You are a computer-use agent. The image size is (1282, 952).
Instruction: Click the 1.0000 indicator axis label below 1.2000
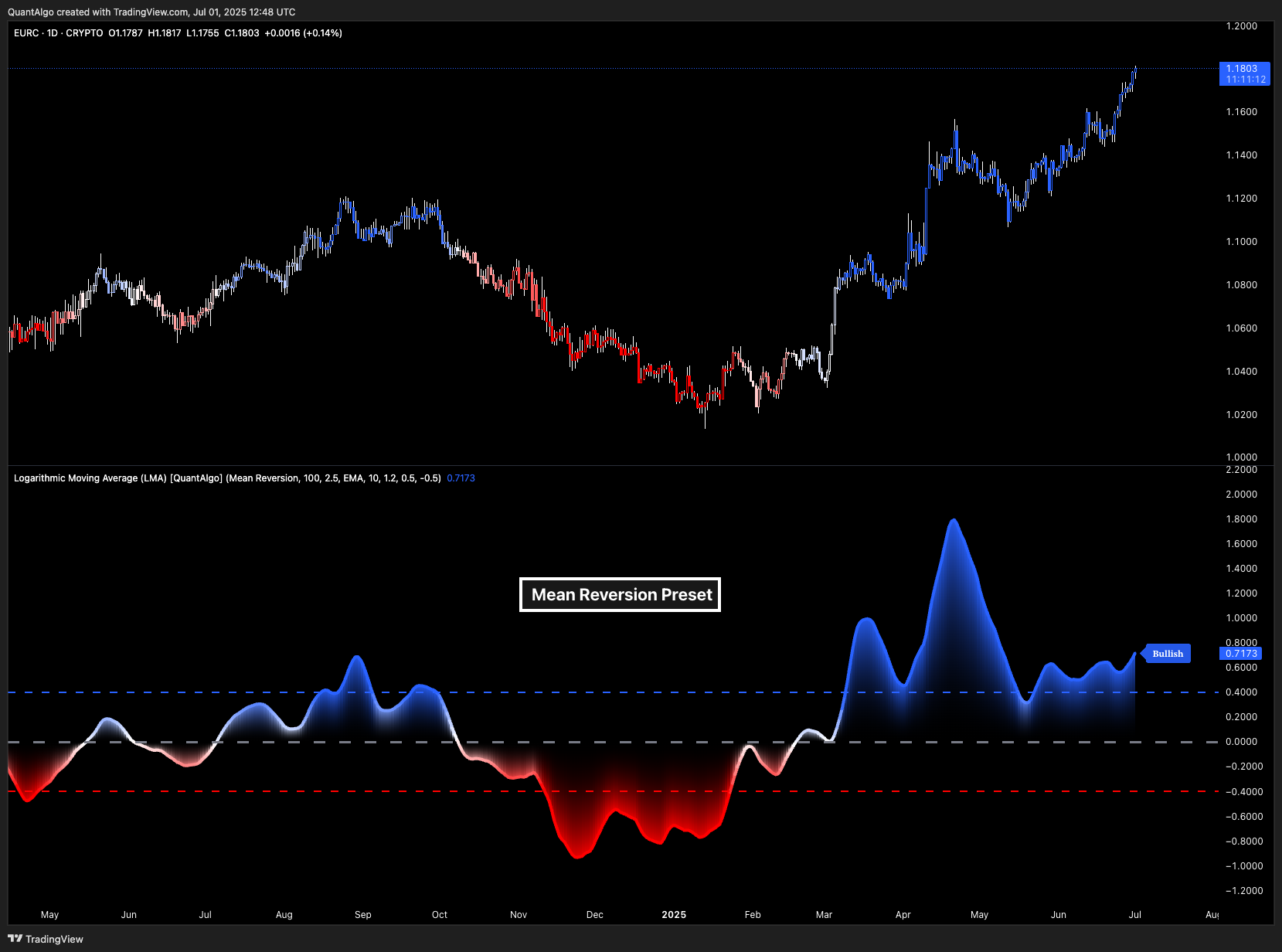[1241, 618]
